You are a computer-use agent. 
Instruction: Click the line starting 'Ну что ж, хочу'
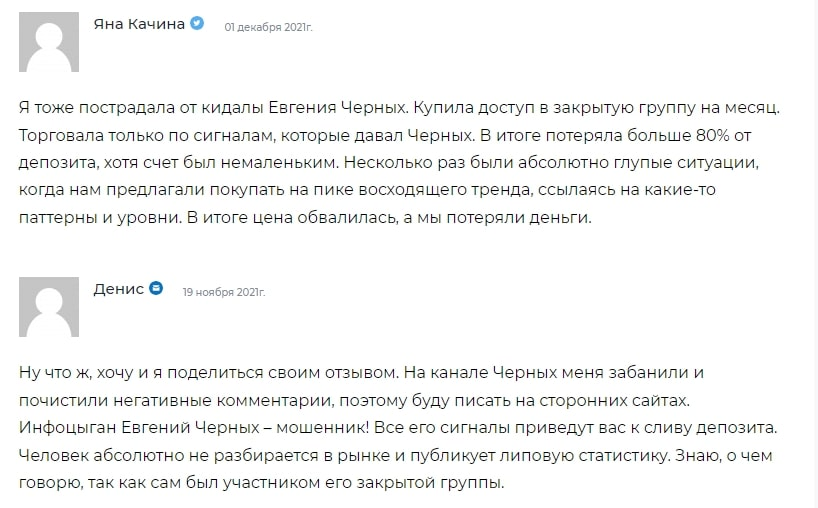pos(362,372)
